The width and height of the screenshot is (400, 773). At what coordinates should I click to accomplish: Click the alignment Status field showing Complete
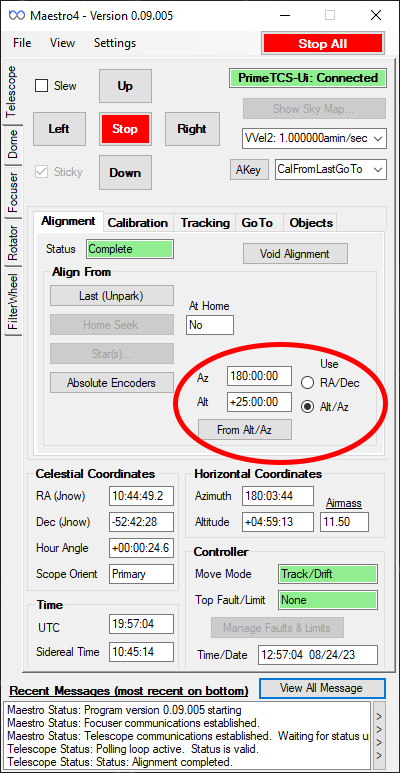click(130, 249)
